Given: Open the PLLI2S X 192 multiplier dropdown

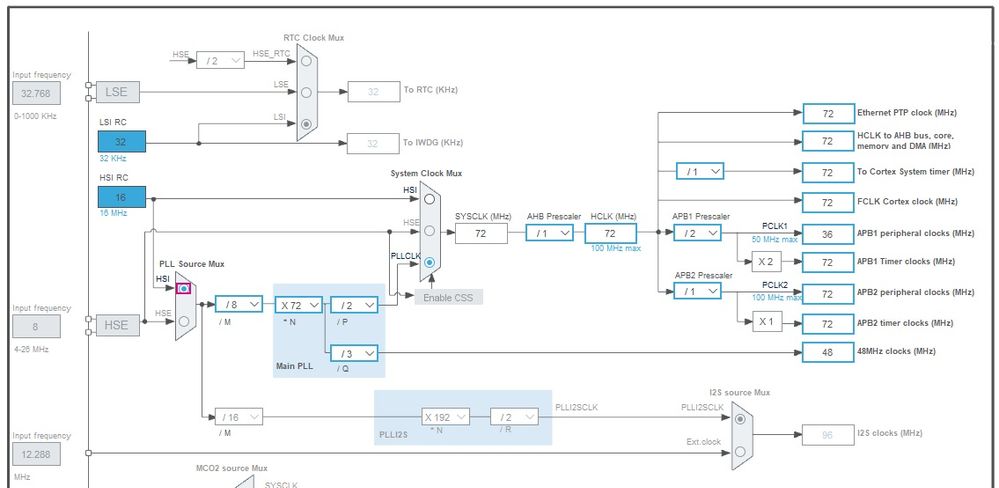Looking at the screenshot, I should tap(446, 417).
